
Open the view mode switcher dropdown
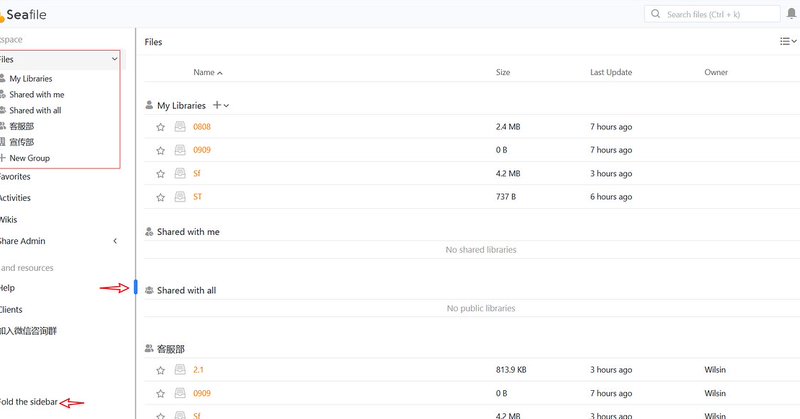[x=788, y=41]
